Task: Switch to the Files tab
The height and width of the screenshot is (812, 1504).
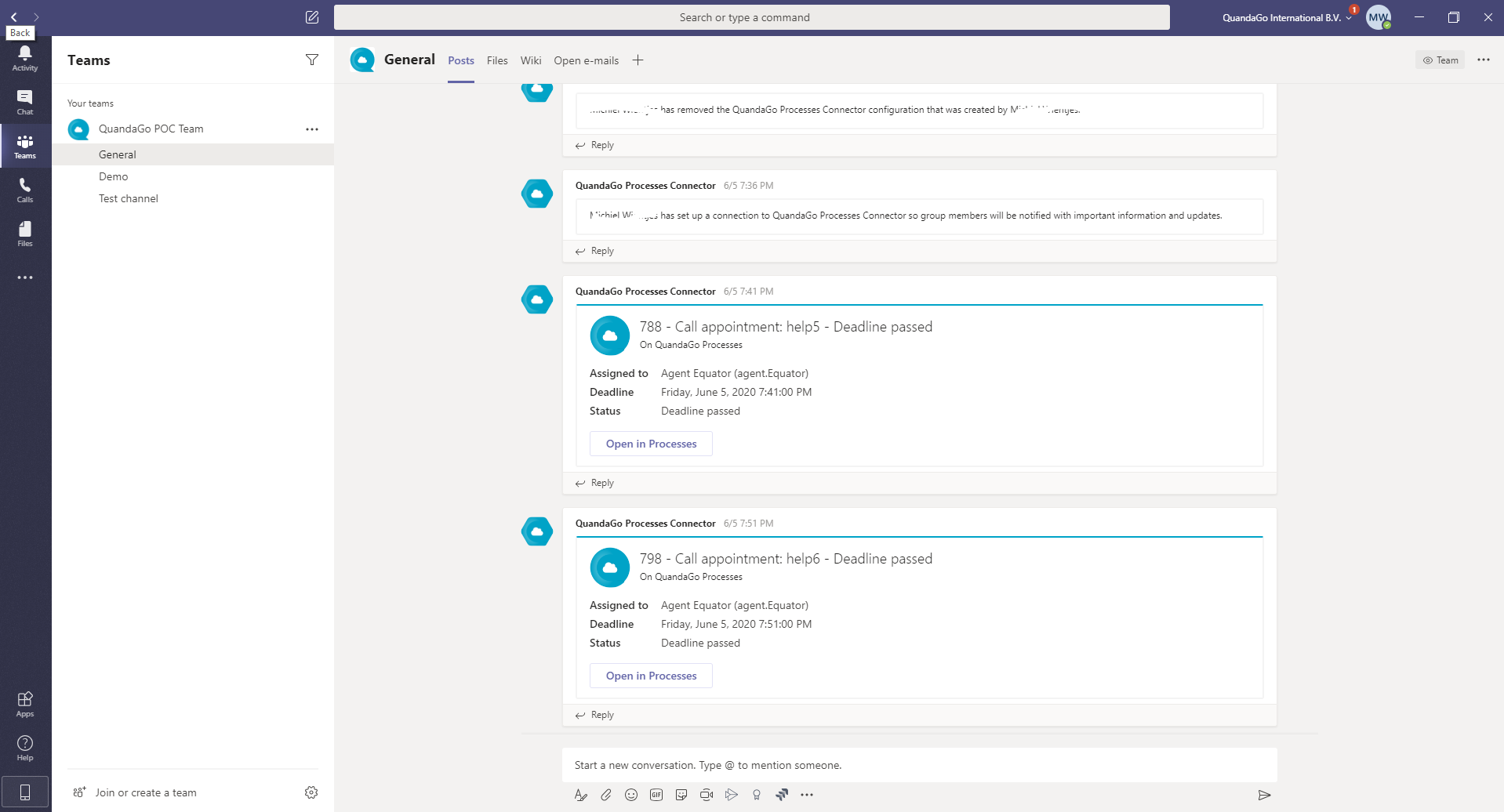Action: (497, 60)
